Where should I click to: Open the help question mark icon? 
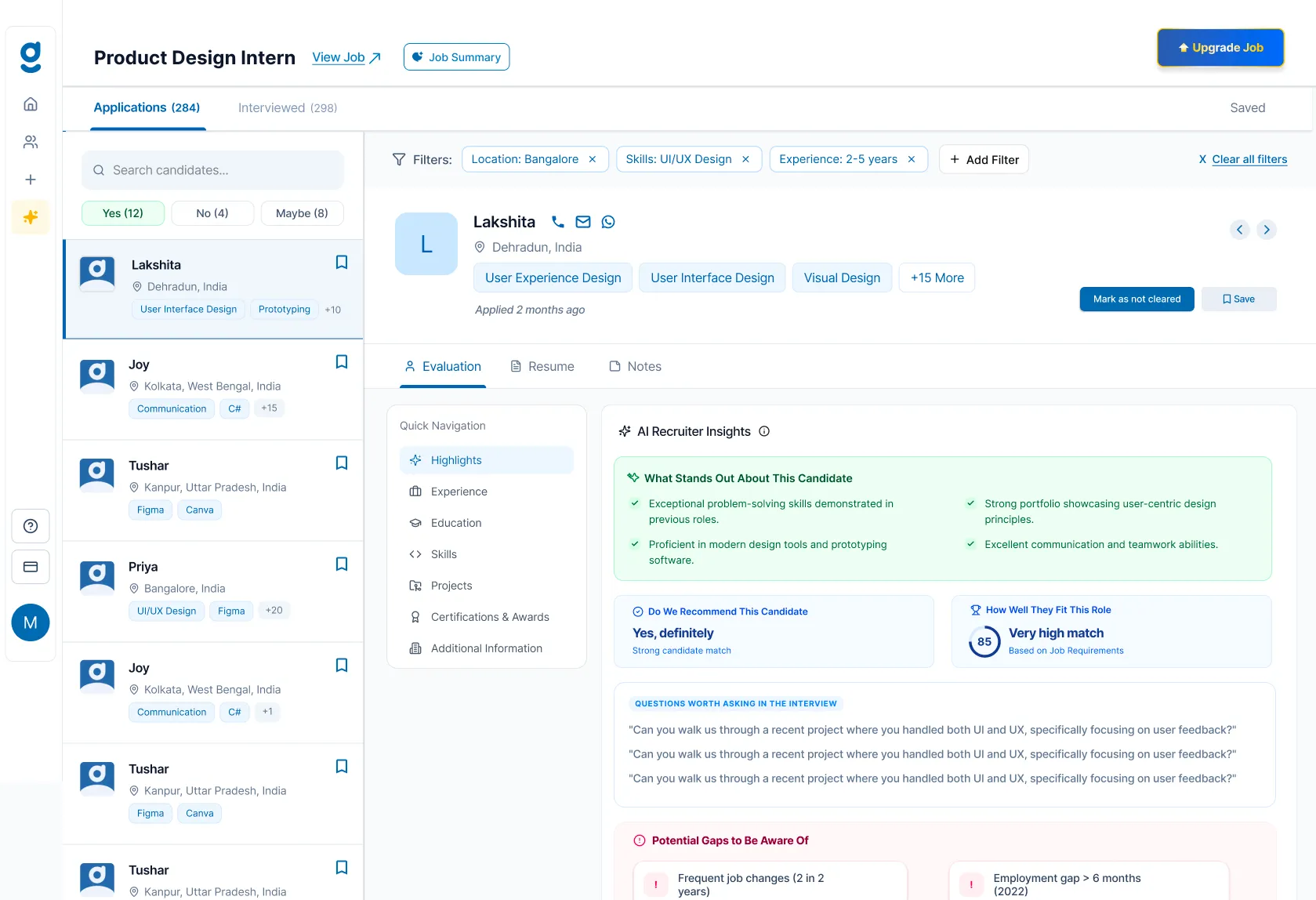pos(31,526)
